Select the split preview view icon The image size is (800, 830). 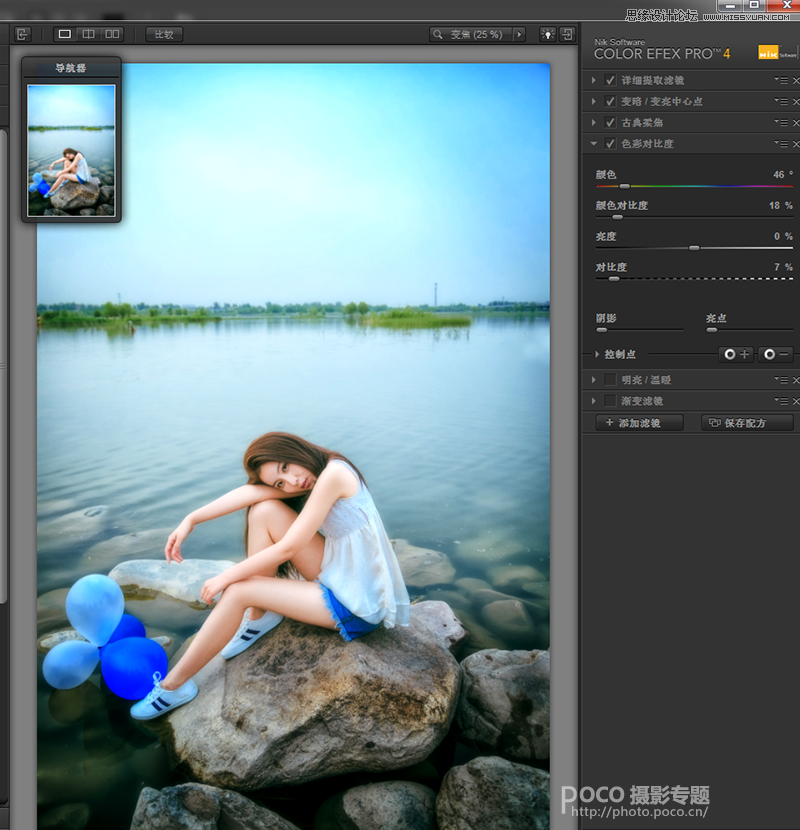click(88, 34)
